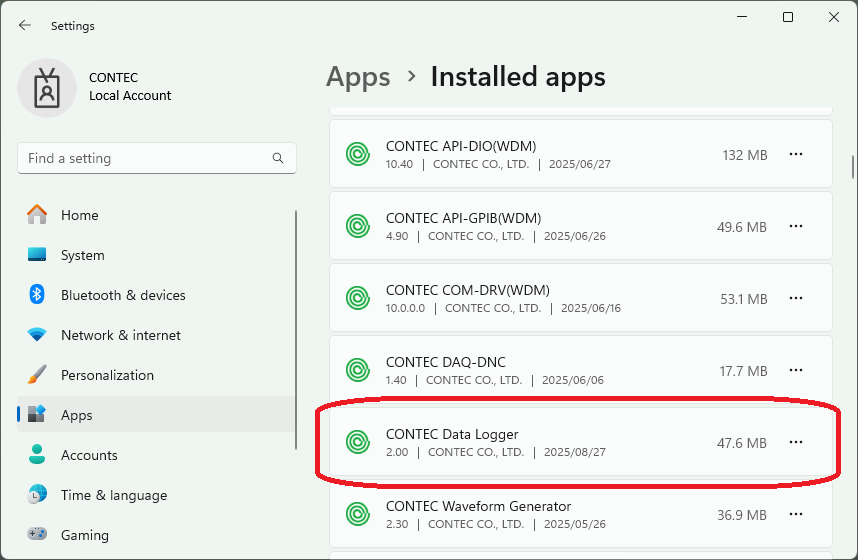Click the CONTEC Data Logger app icon

click(357, 442)
